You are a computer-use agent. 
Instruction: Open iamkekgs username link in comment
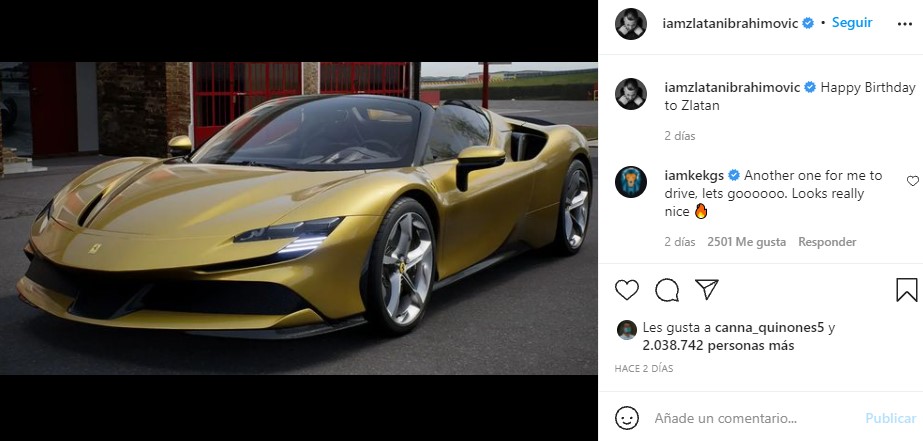point(696,175)
